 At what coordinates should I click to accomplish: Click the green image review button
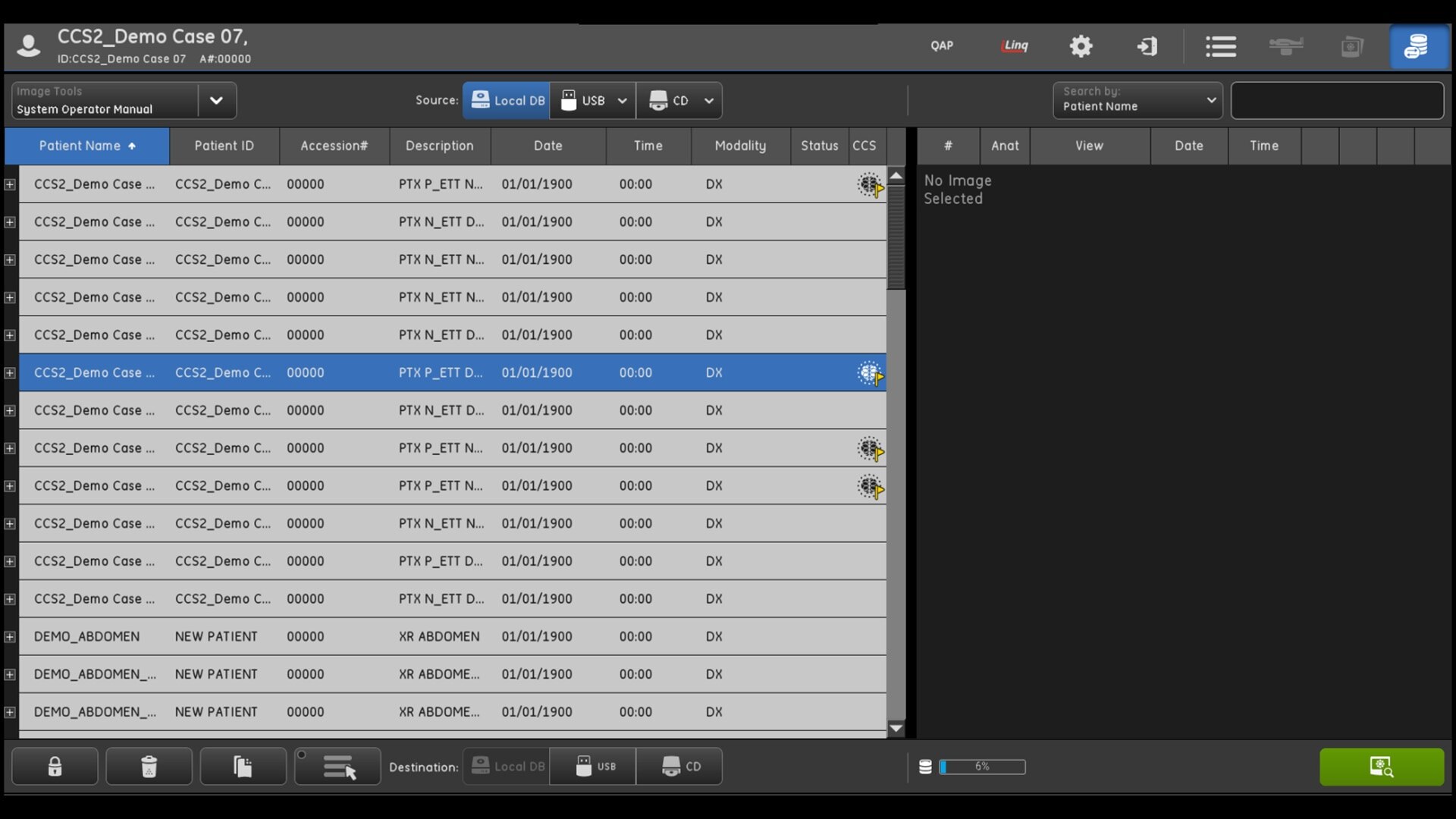[x=1381, y=767]
